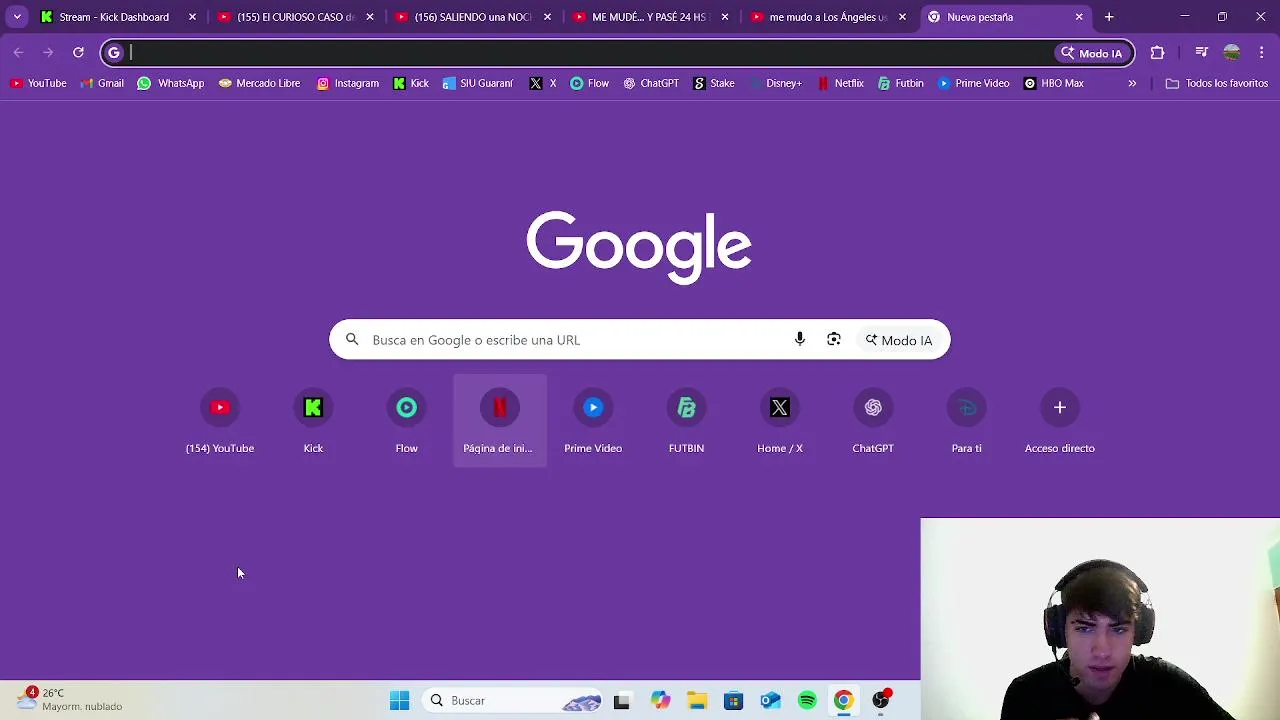This screenshot has width=1280, height=720.
Task: Open OBS Studio from the taskbar
Action: click(881, 701)
